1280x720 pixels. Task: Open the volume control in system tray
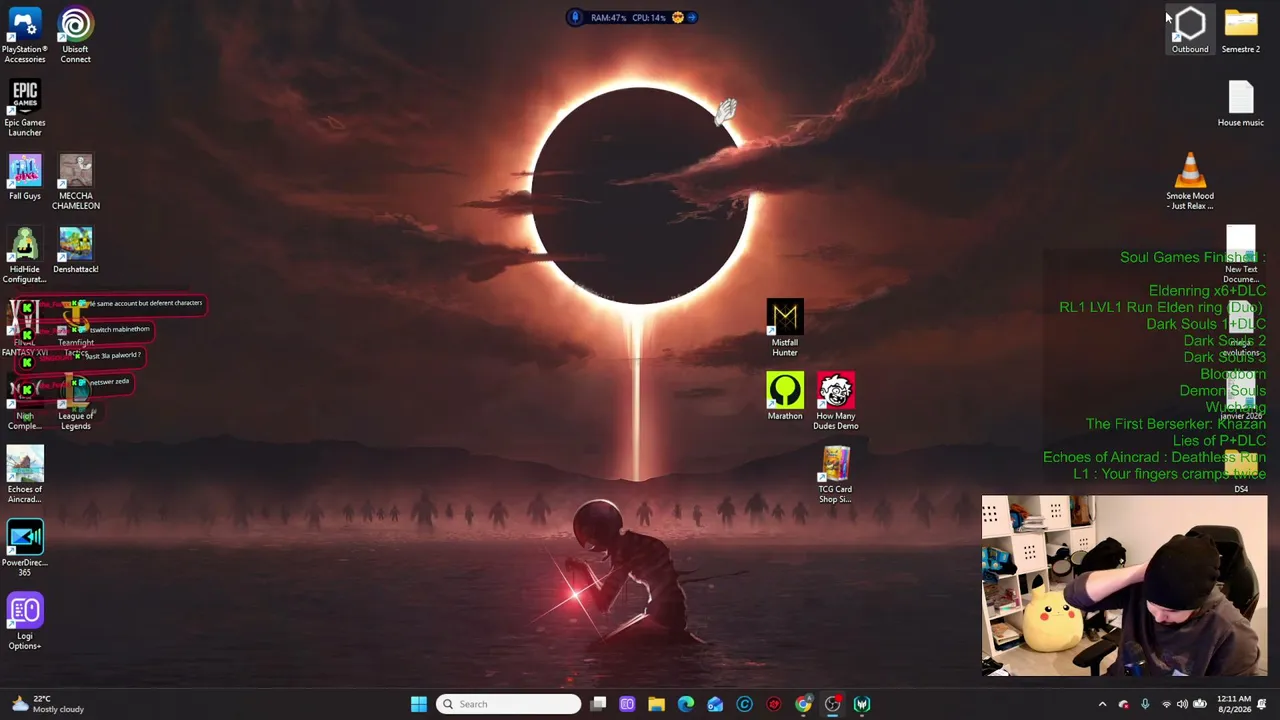(1182, 704)
